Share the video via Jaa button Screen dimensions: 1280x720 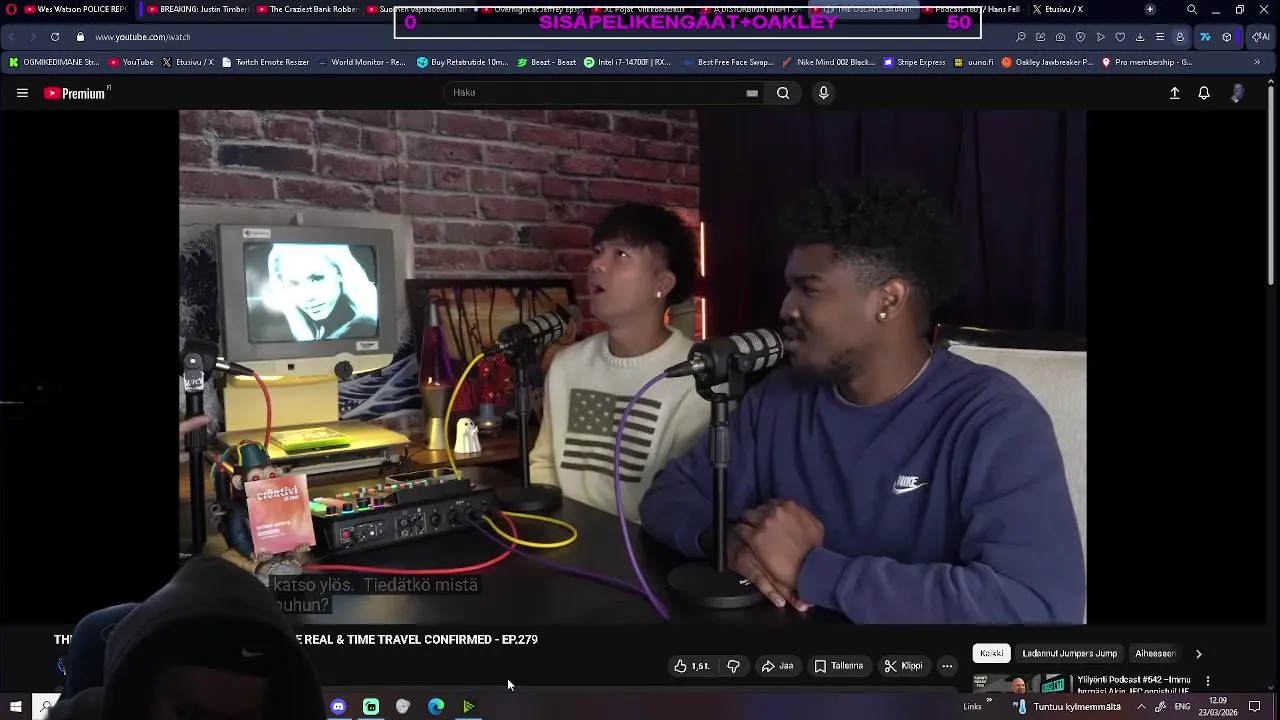tap(777, 666)
